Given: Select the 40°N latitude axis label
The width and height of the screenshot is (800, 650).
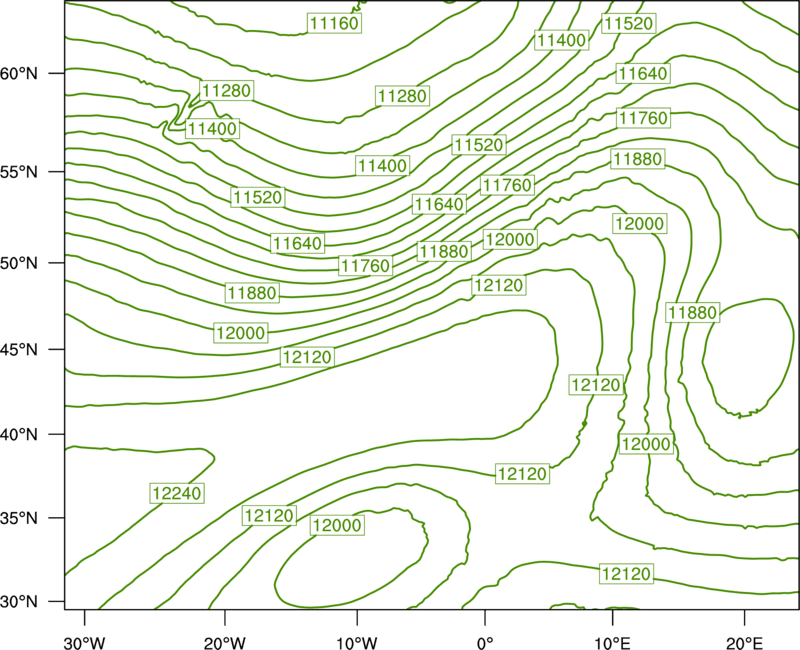Looking at the screenshot, I should coord(19,435).
